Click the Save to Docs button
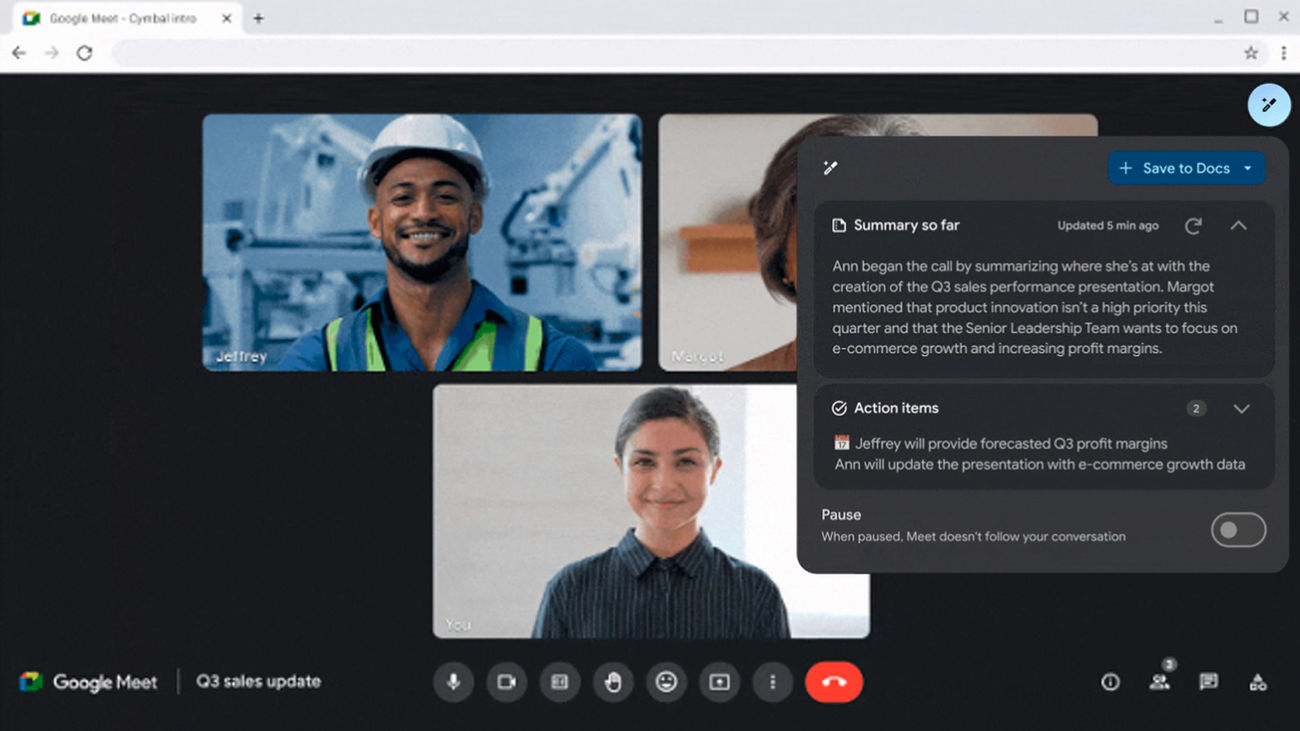The height and width of the screenshot is (731, 1300). (x=1180, y=168)
